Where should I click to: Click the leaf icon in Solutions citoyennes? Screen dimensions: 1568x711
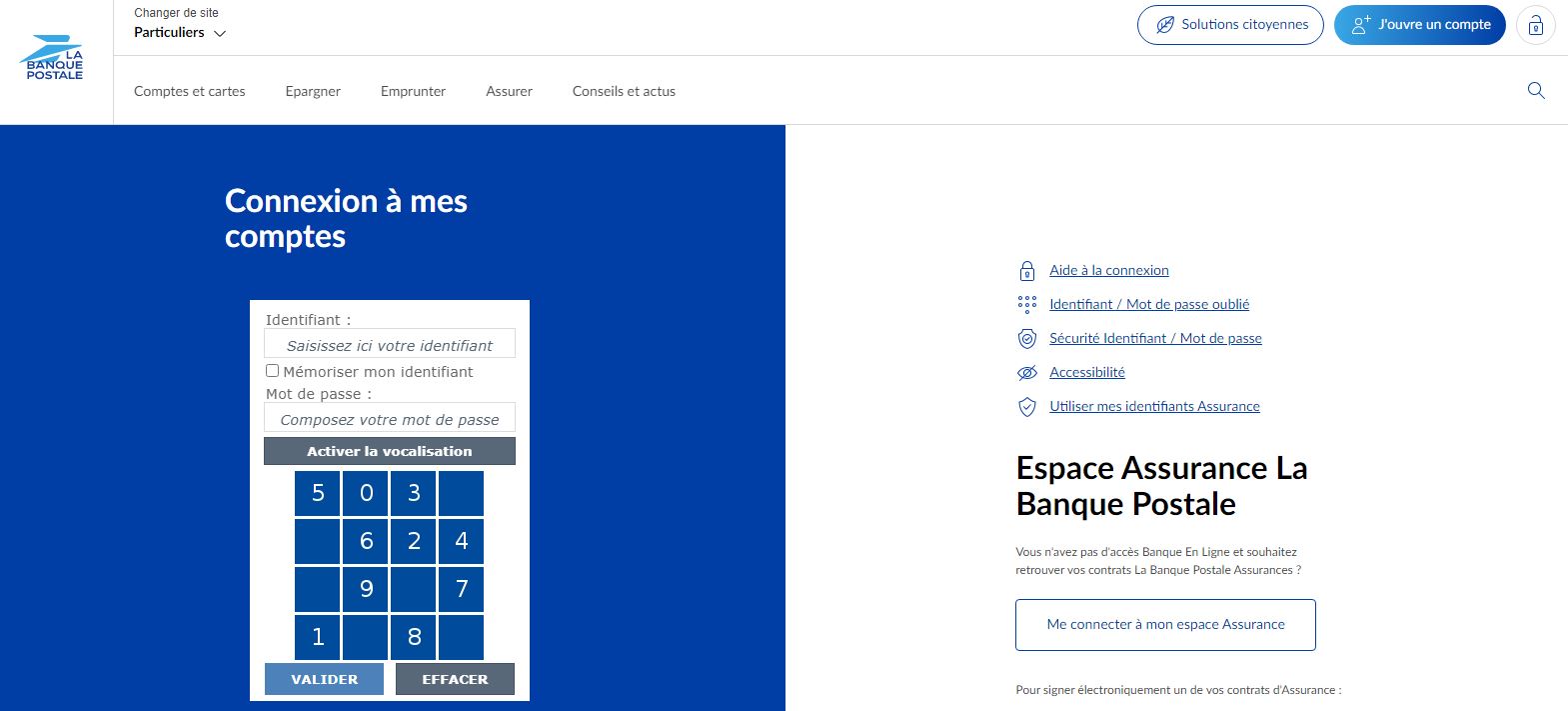click(1165, 25)
